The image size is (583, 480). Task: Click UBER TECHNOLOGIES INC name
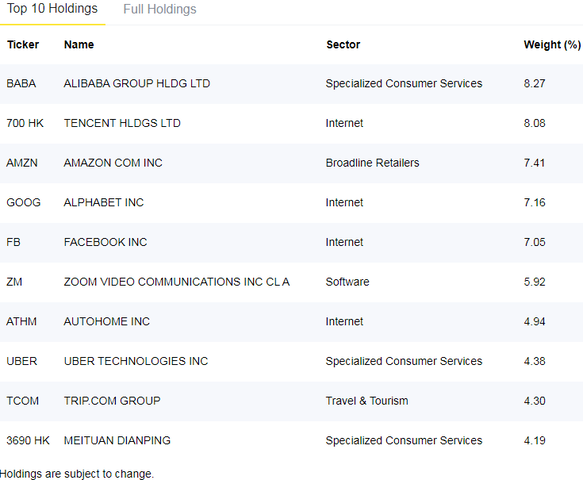(136, 361)
